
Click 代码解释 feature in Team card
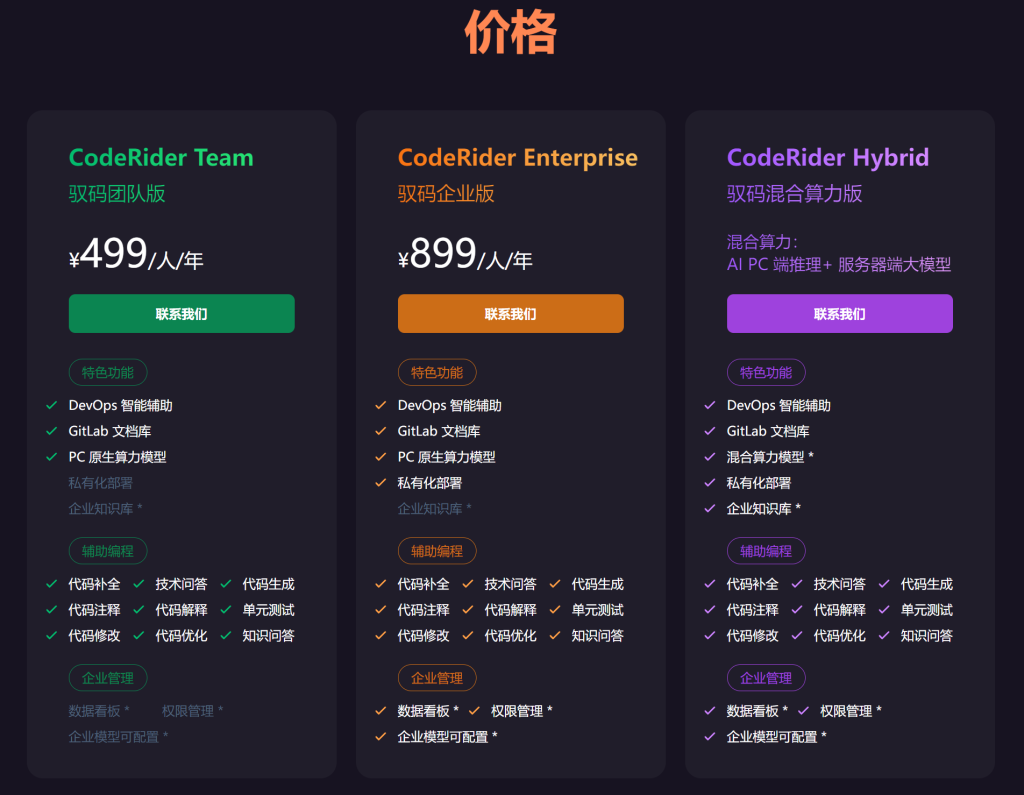click(x=182, y=609)
